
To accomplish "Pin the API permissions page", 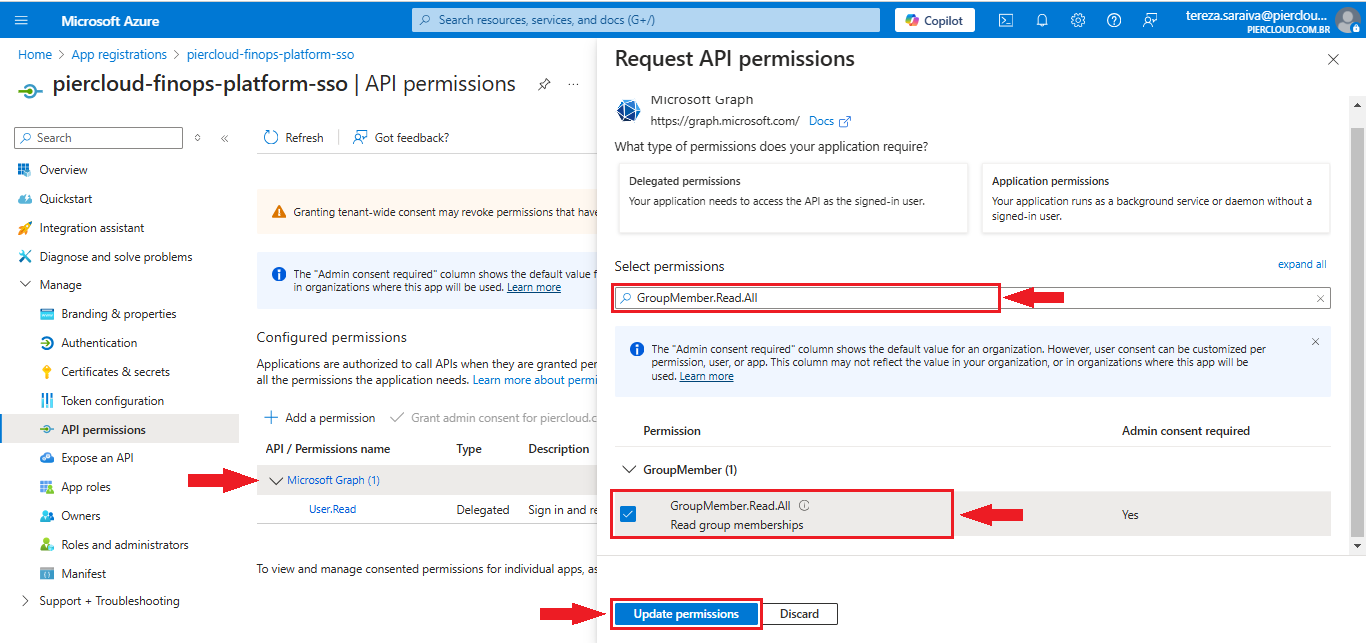I will [x=544, y=85].
